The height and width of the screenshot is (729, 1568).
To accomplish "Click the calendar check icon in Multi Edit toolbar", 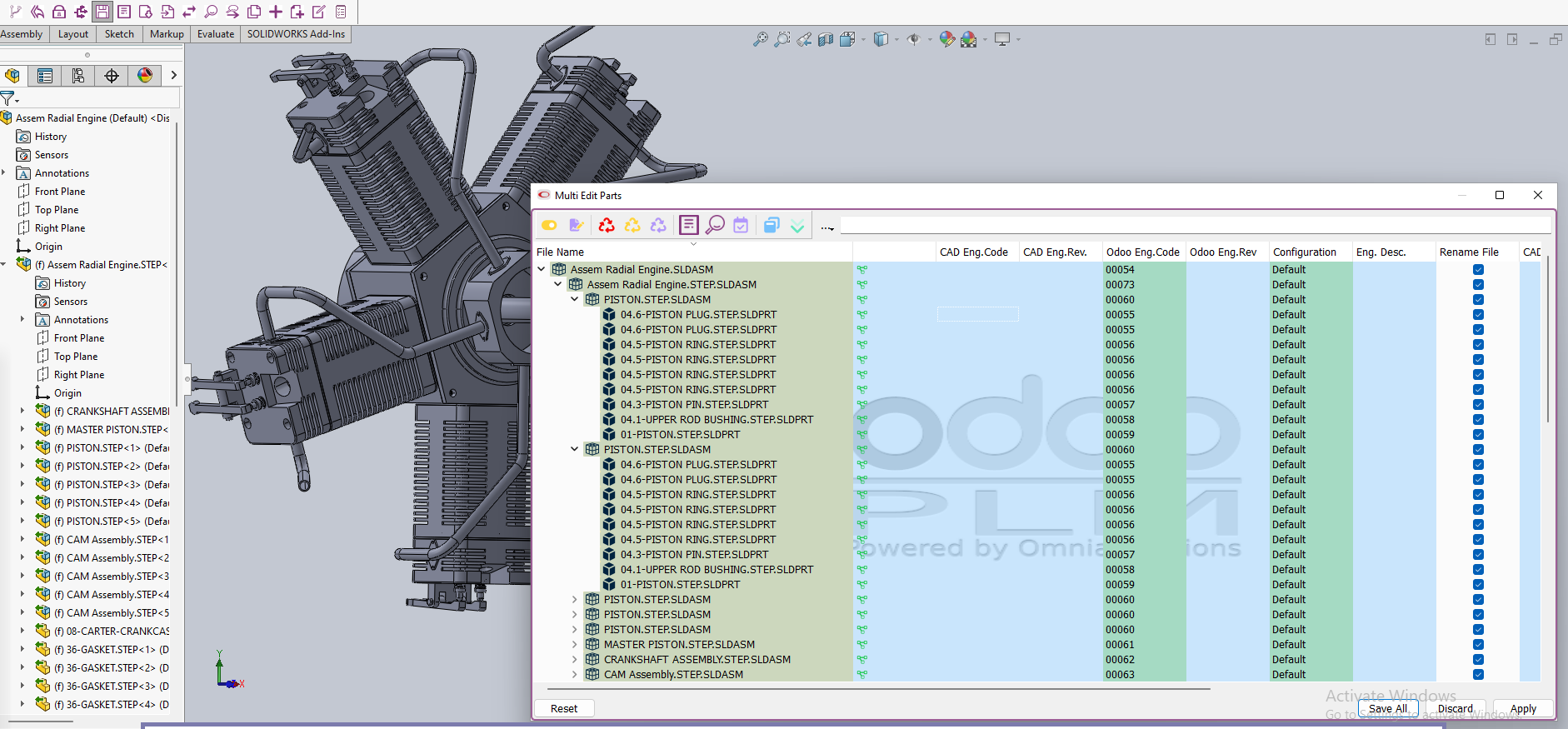I will (741, 225).
